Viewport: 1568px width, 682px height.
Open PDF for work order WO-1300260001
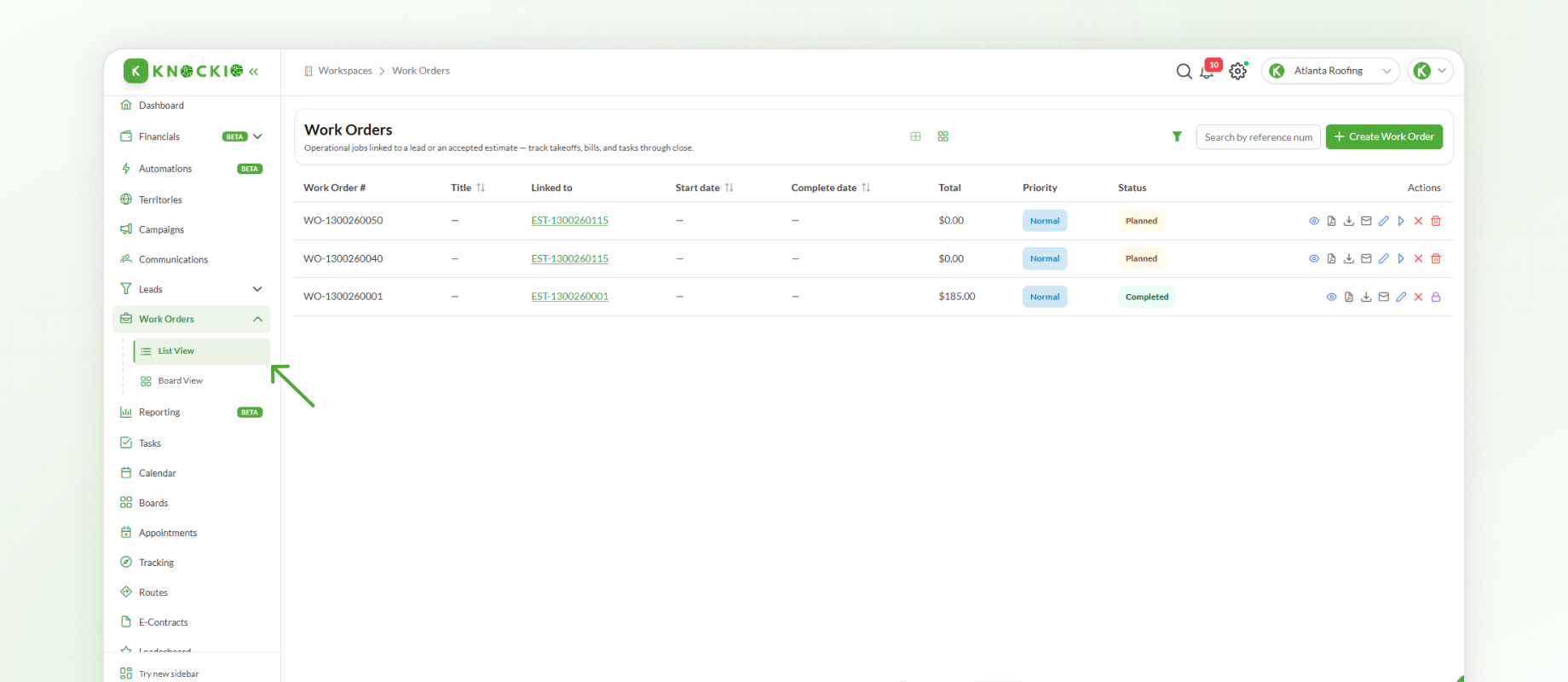tap(1349, 297)
